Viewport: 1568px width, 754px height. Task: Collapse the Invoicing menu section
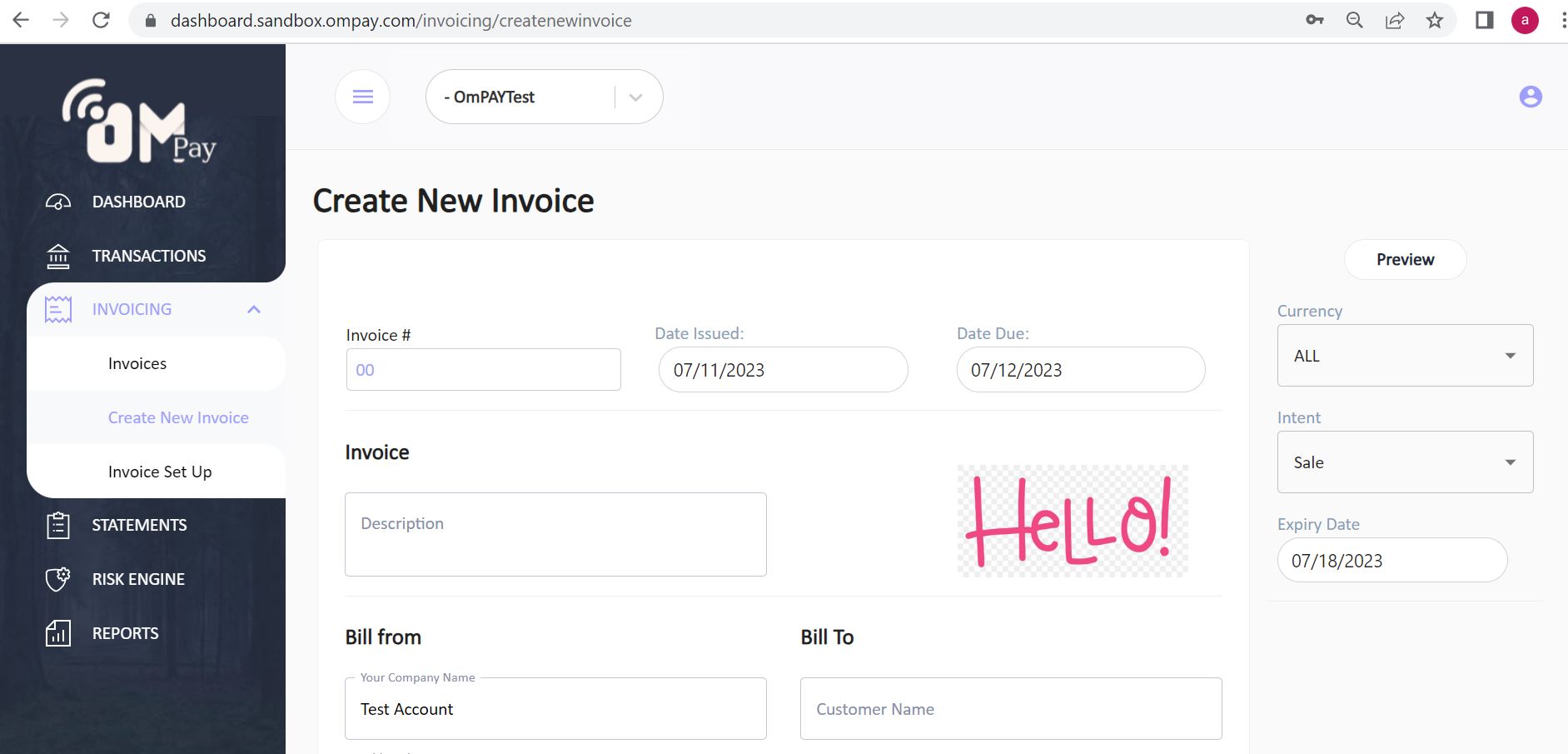pos(254,309)
